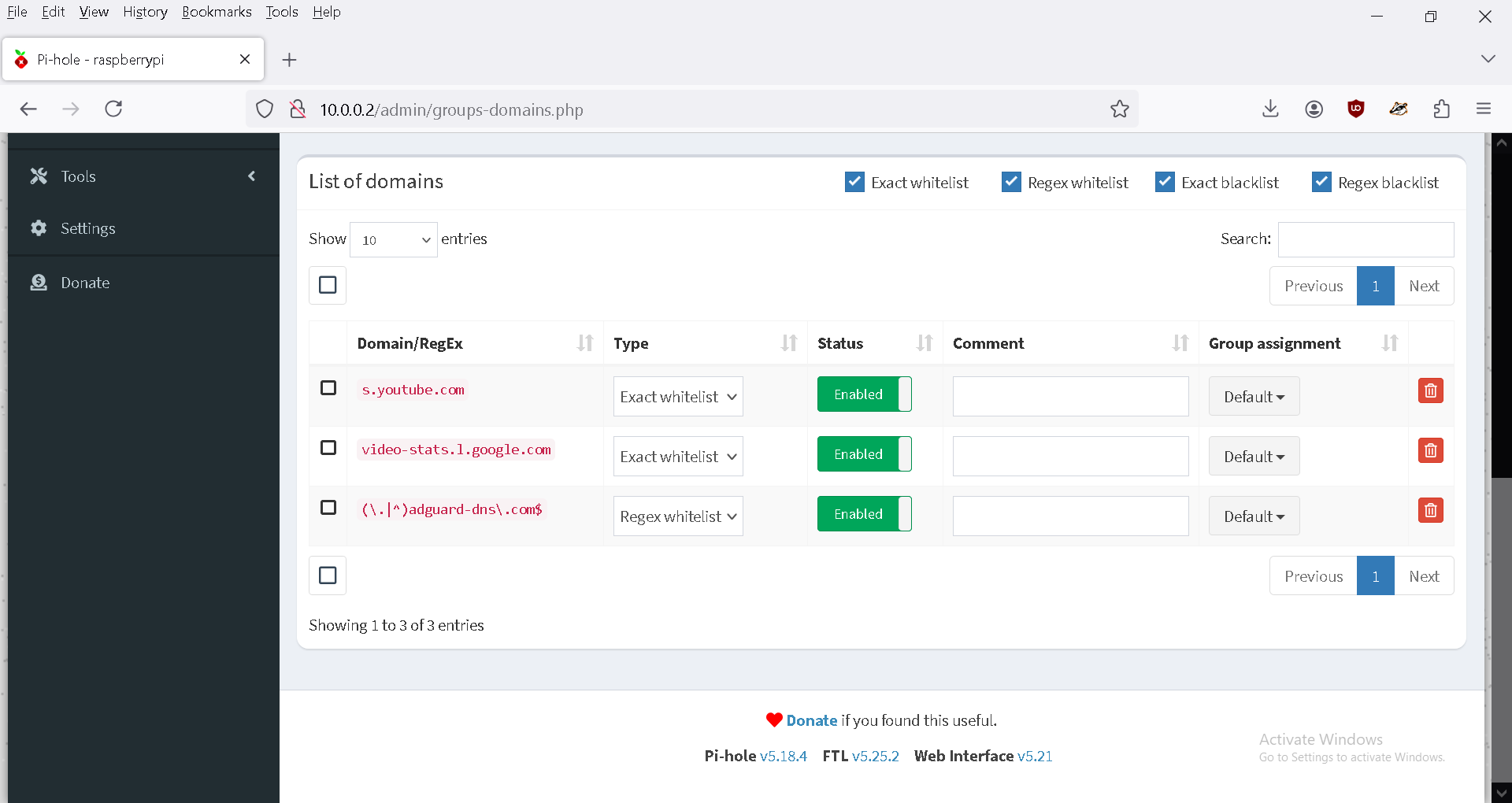The height and width of the screenshot is (803, 1512).
Task: Open the browser Downloads icon
Action: (x=1270, y=109)
